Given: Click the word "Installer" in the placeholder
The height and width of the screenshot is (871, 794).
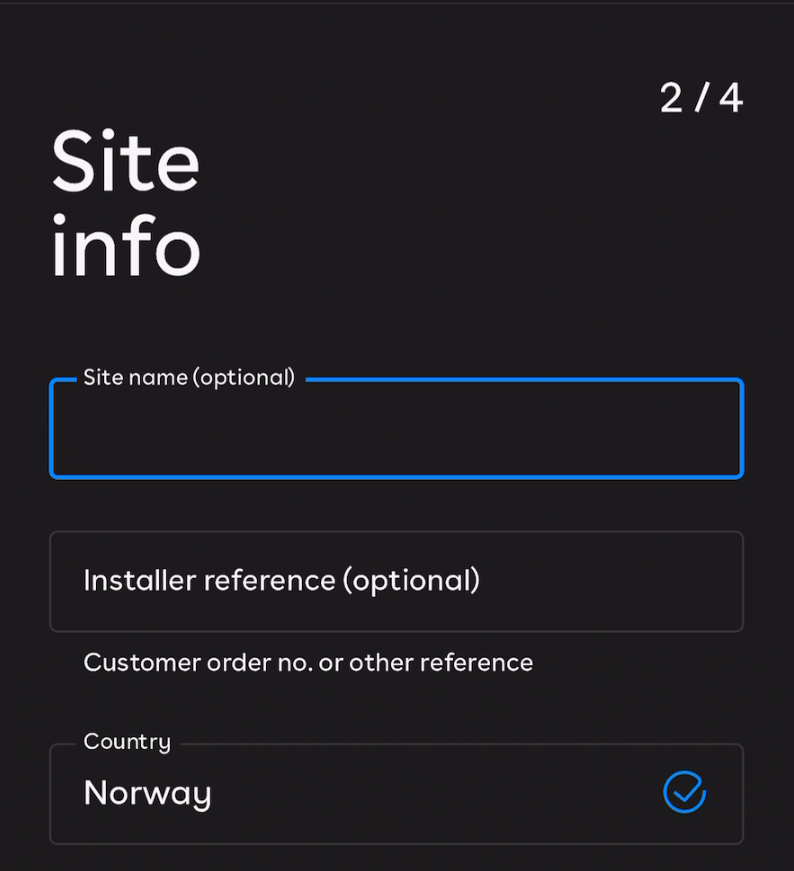Looking at the screenshot, I should 139,580.
